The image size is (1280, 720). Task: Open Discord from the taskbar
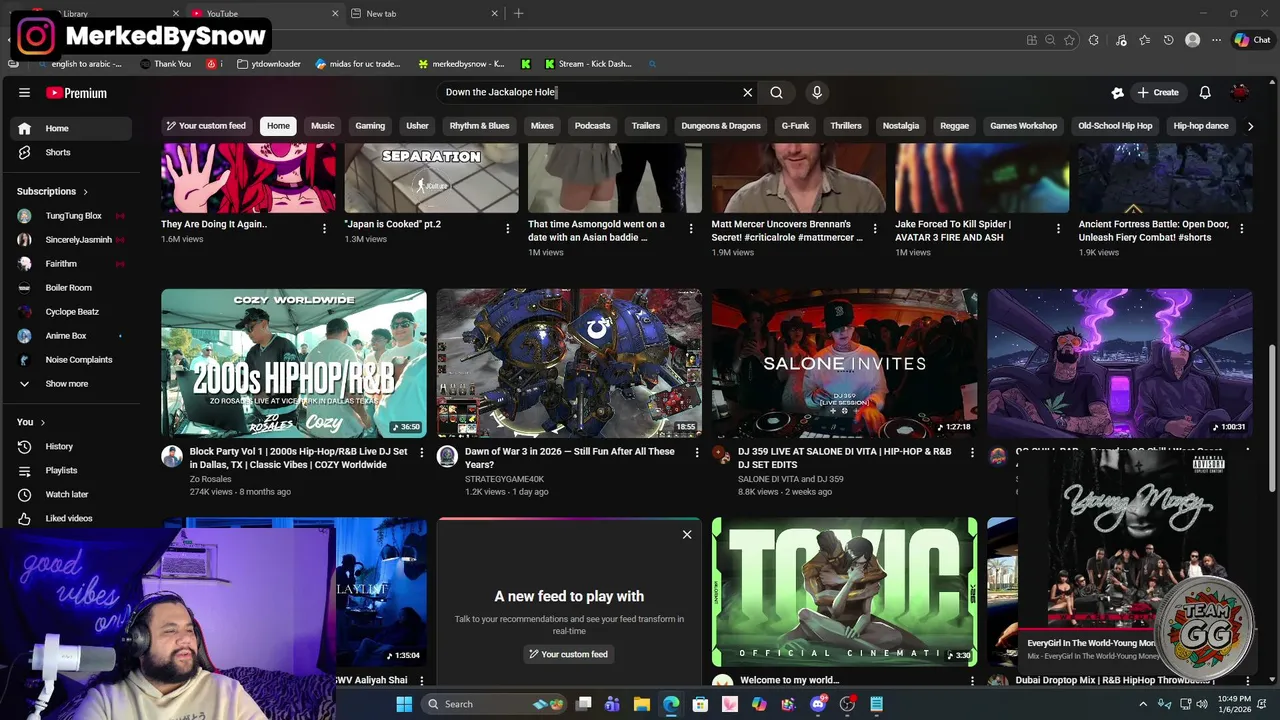coord(818,704)
